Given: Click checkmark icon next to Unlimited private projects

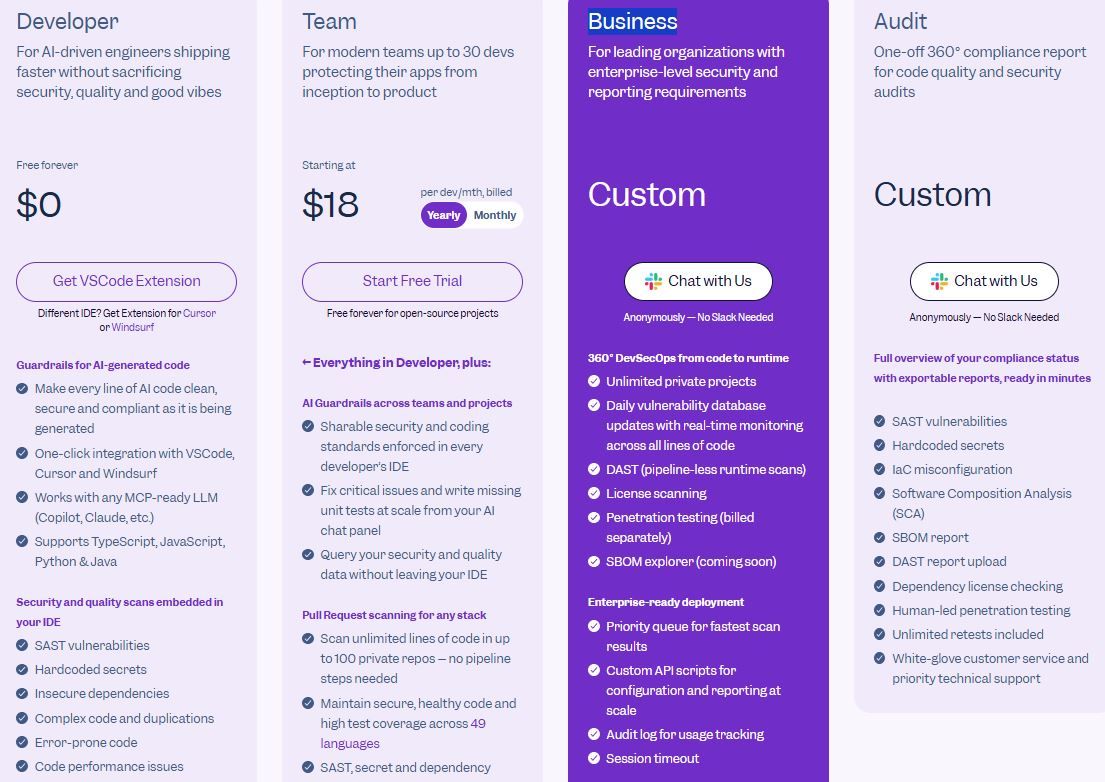Looking at the screenshot, I should 593,381.
